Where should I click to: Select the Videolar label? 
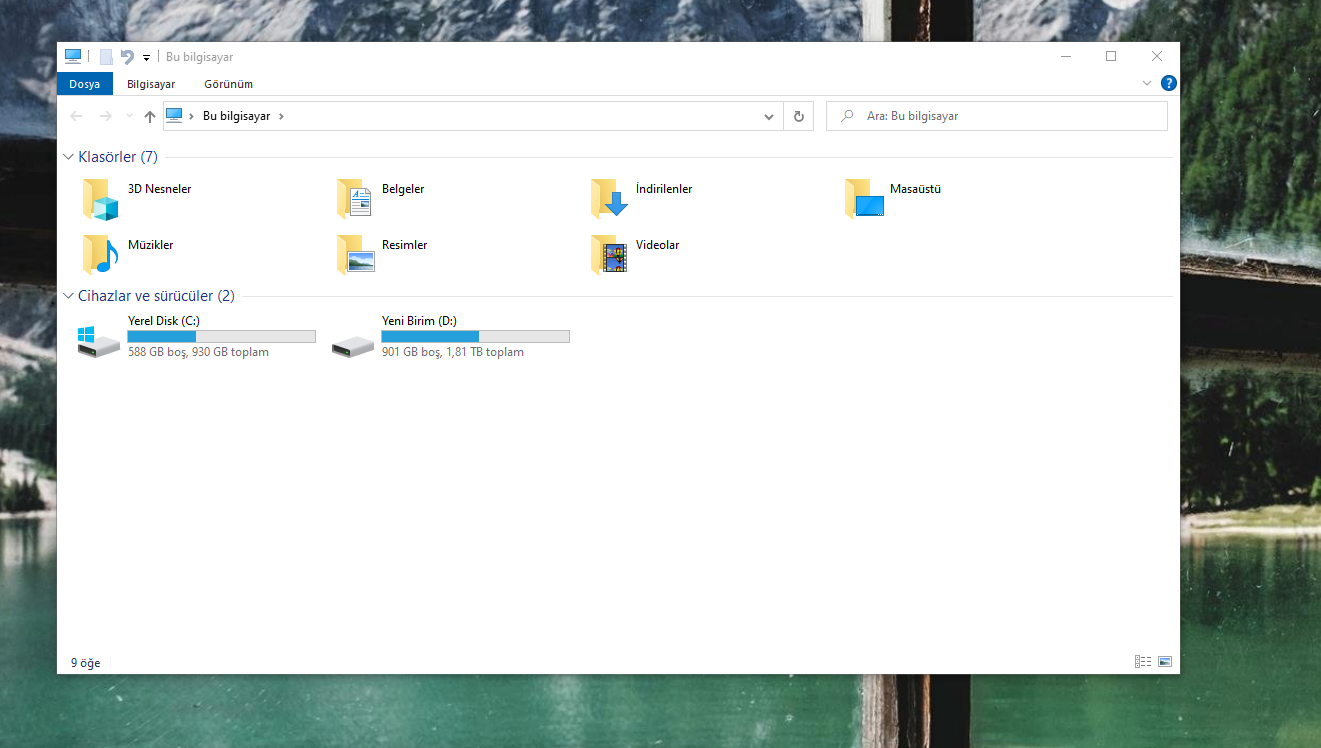(x=658, y=245)
